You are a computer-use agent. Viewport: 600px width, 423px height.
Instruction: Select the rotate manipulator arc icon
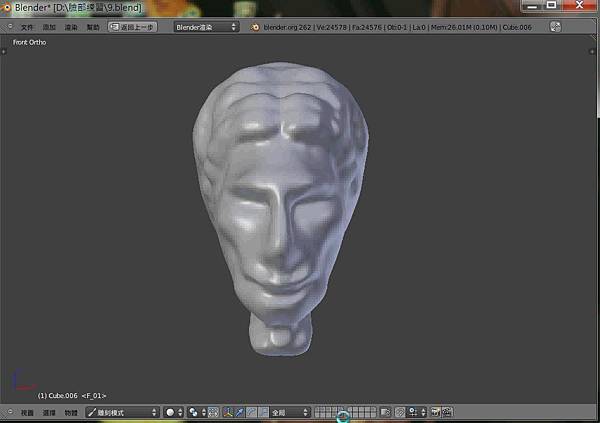(x=251, y=412)
